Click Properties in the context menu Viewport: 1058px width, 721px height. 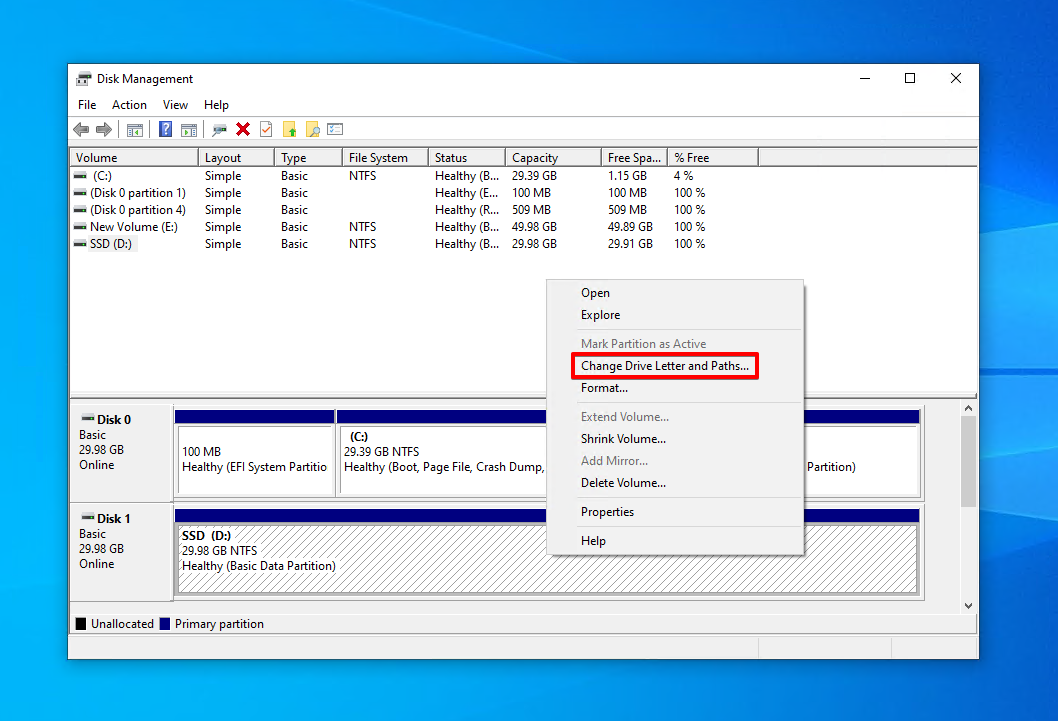click(607, 512)
